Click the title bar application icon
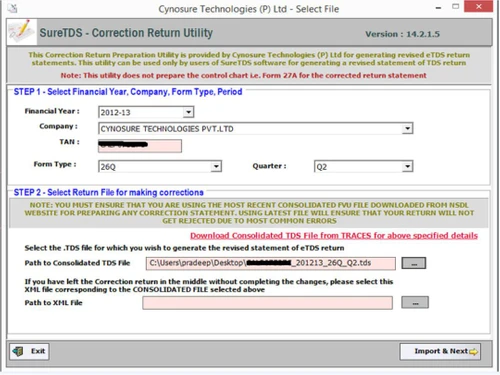Screen dimensions: 500x375 (12, 8)
